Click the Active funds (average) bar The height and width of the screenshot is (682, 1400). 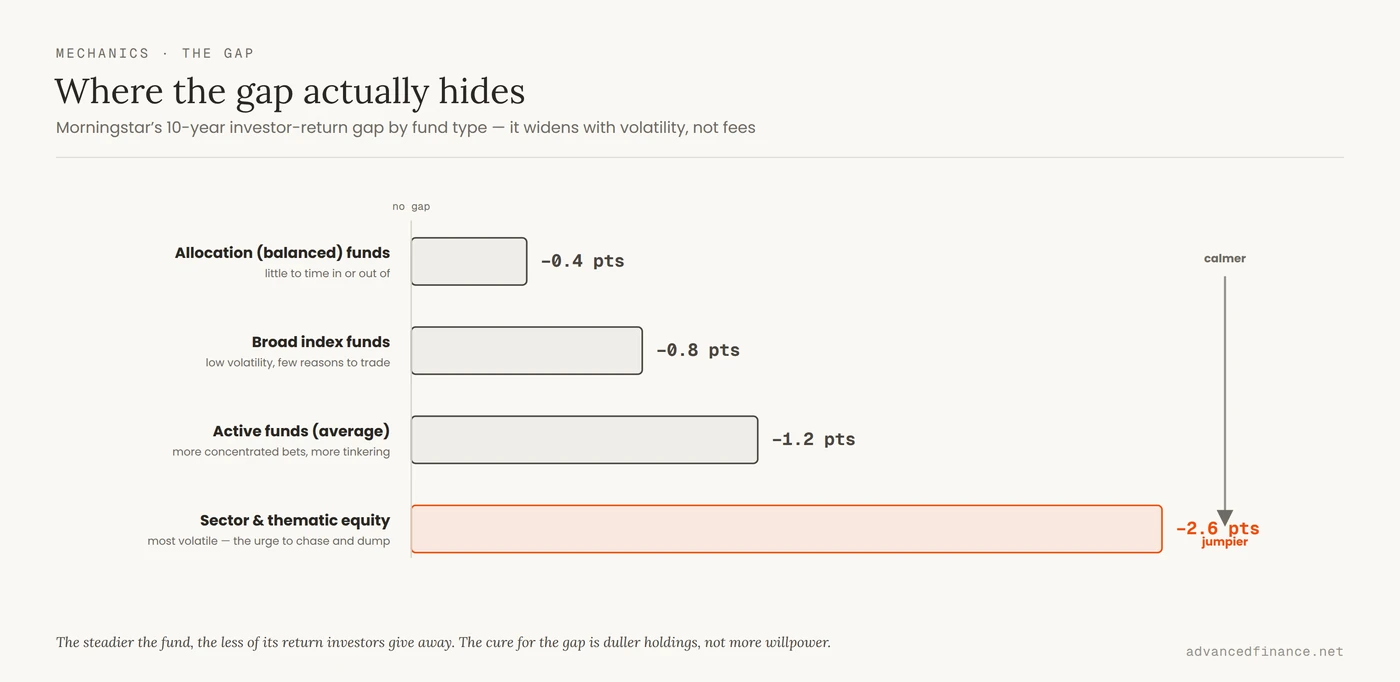585,440
